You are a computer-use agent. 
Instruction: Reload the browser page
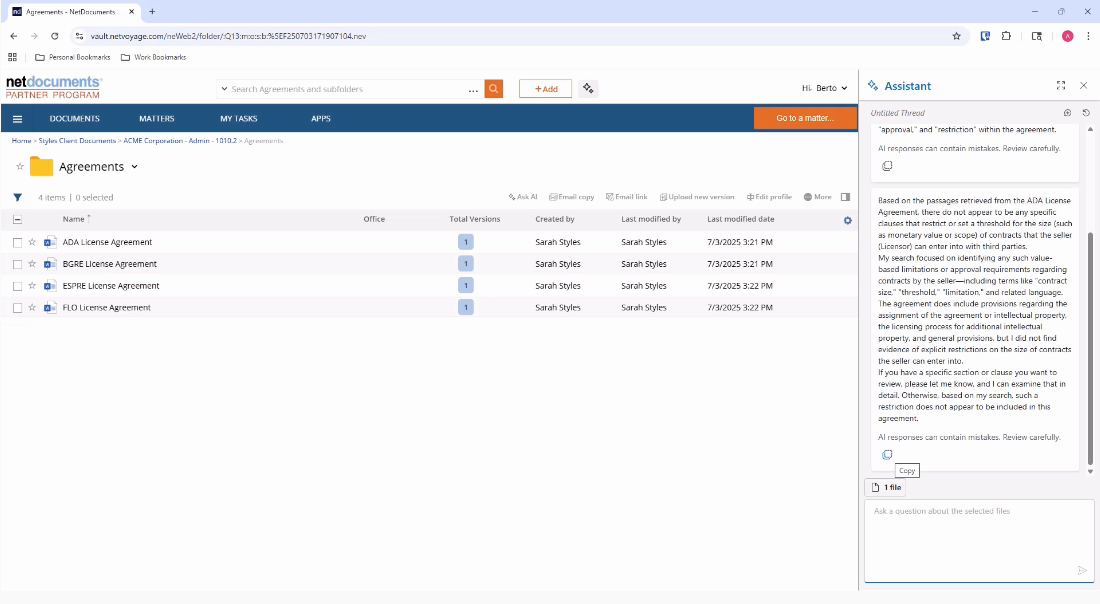click(55, 36)
